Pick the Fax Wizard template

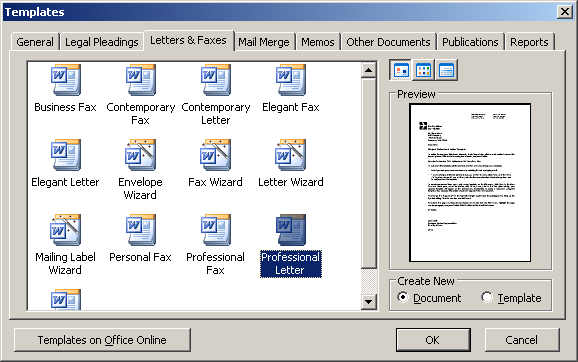point(216,155)
